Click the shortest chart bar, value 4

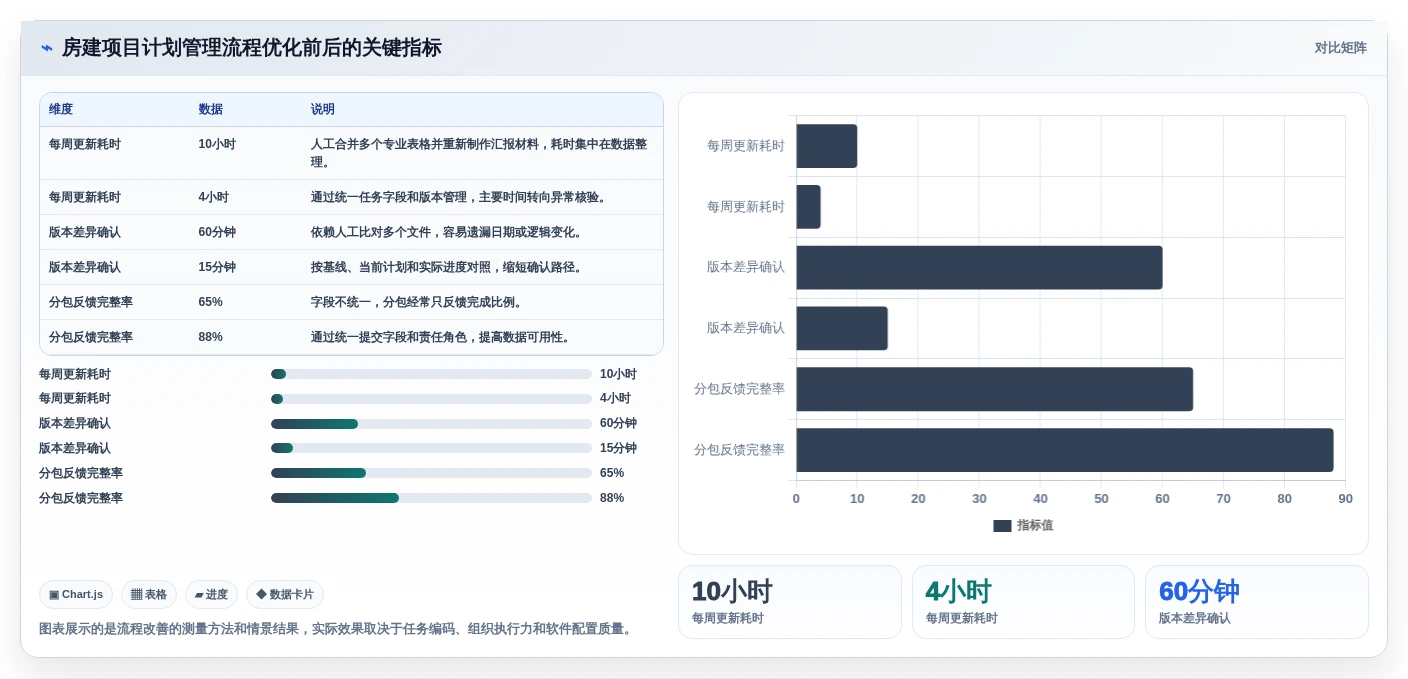pos(808,207)
